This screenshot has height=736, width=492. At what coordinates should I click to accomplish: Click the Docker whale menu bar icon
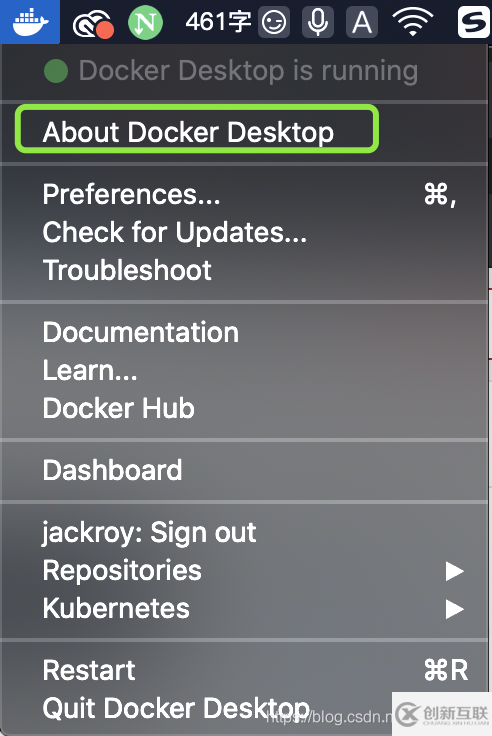pyautogui.click(x=30, y=22)
